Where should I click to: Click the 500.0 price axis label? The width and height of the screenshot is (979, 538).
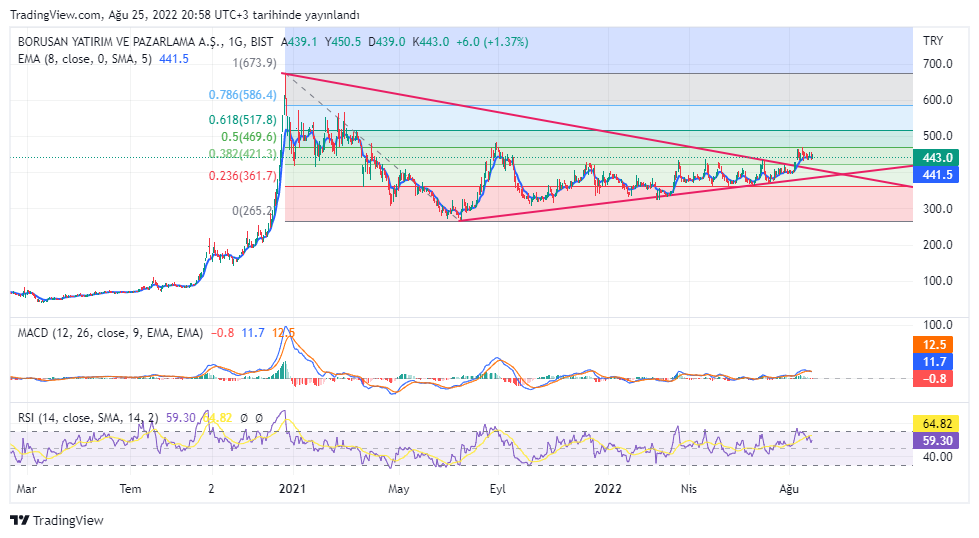tap(938, 136)
